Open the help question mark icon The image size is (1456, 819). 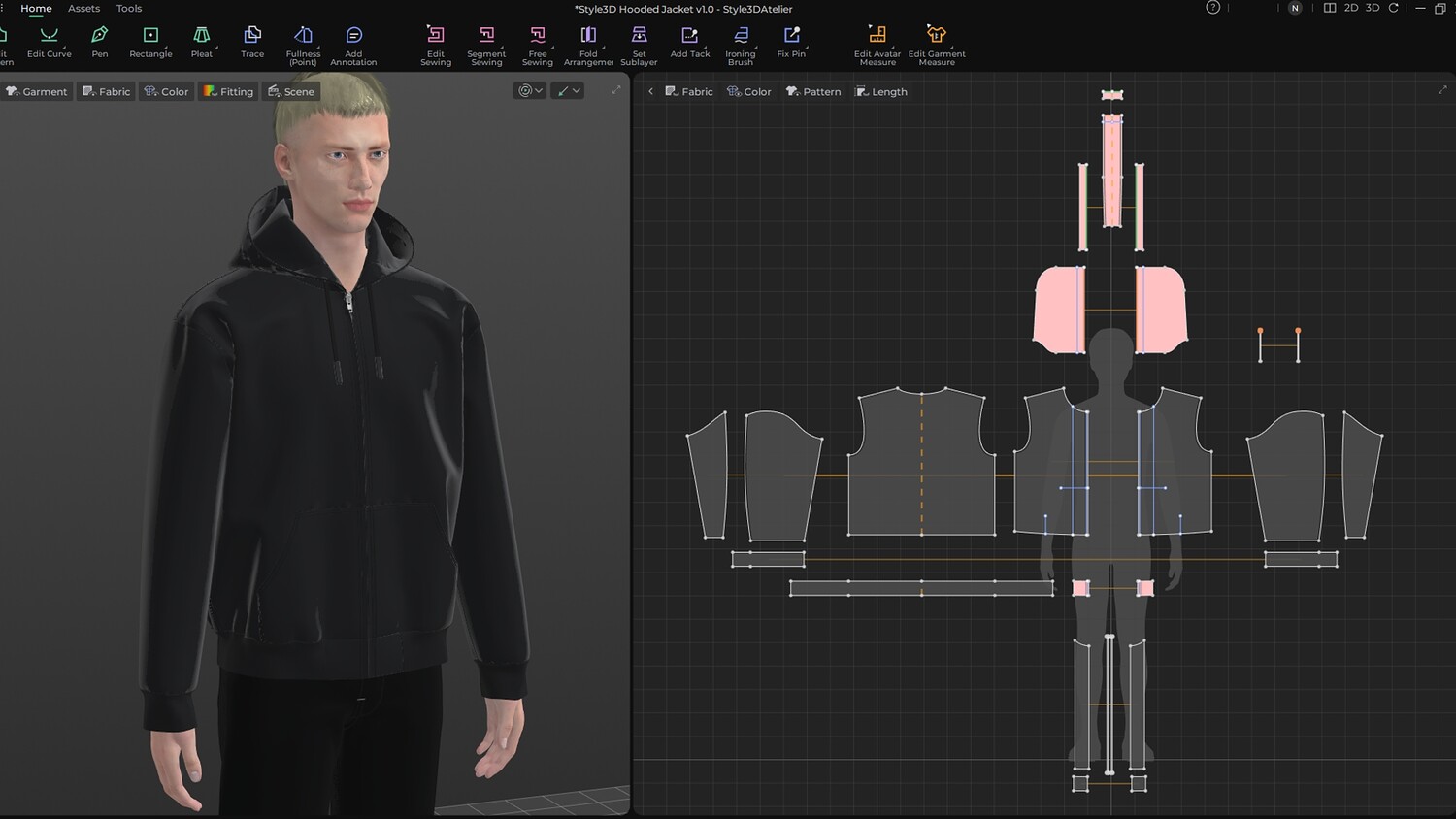(x=1213, y=8)
